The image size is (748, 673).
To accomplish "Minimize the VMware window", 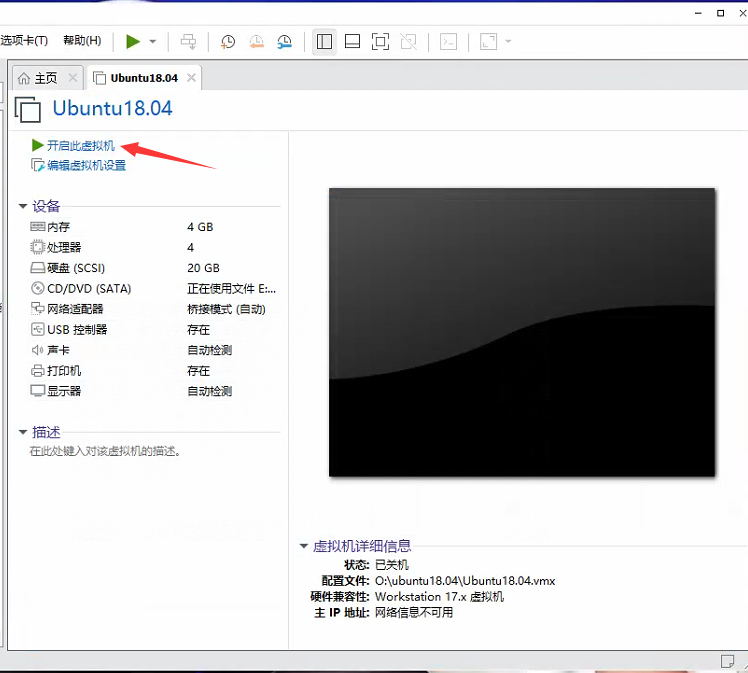I will point(698,13).
